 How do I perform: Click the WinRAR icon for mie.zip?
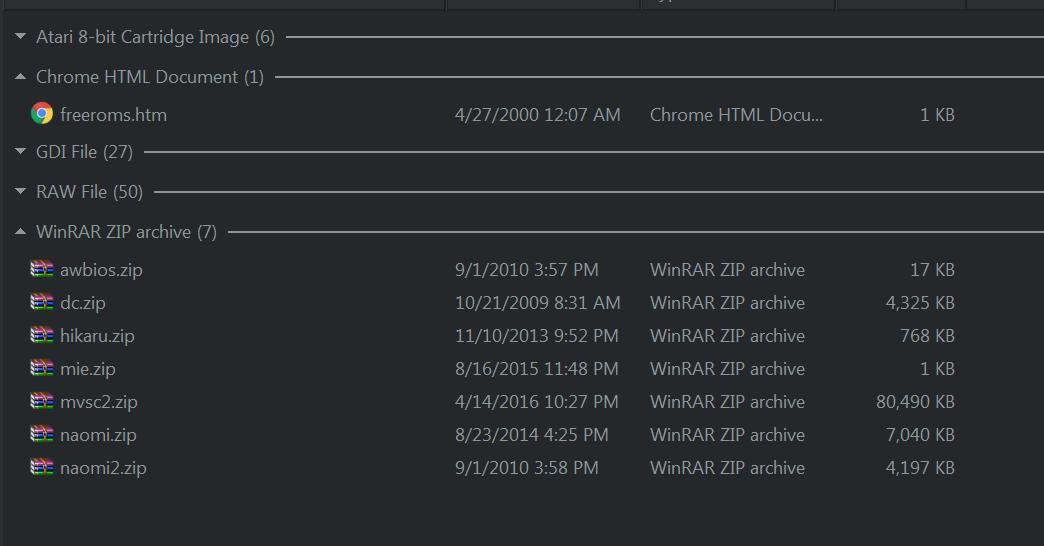[42, 368]
